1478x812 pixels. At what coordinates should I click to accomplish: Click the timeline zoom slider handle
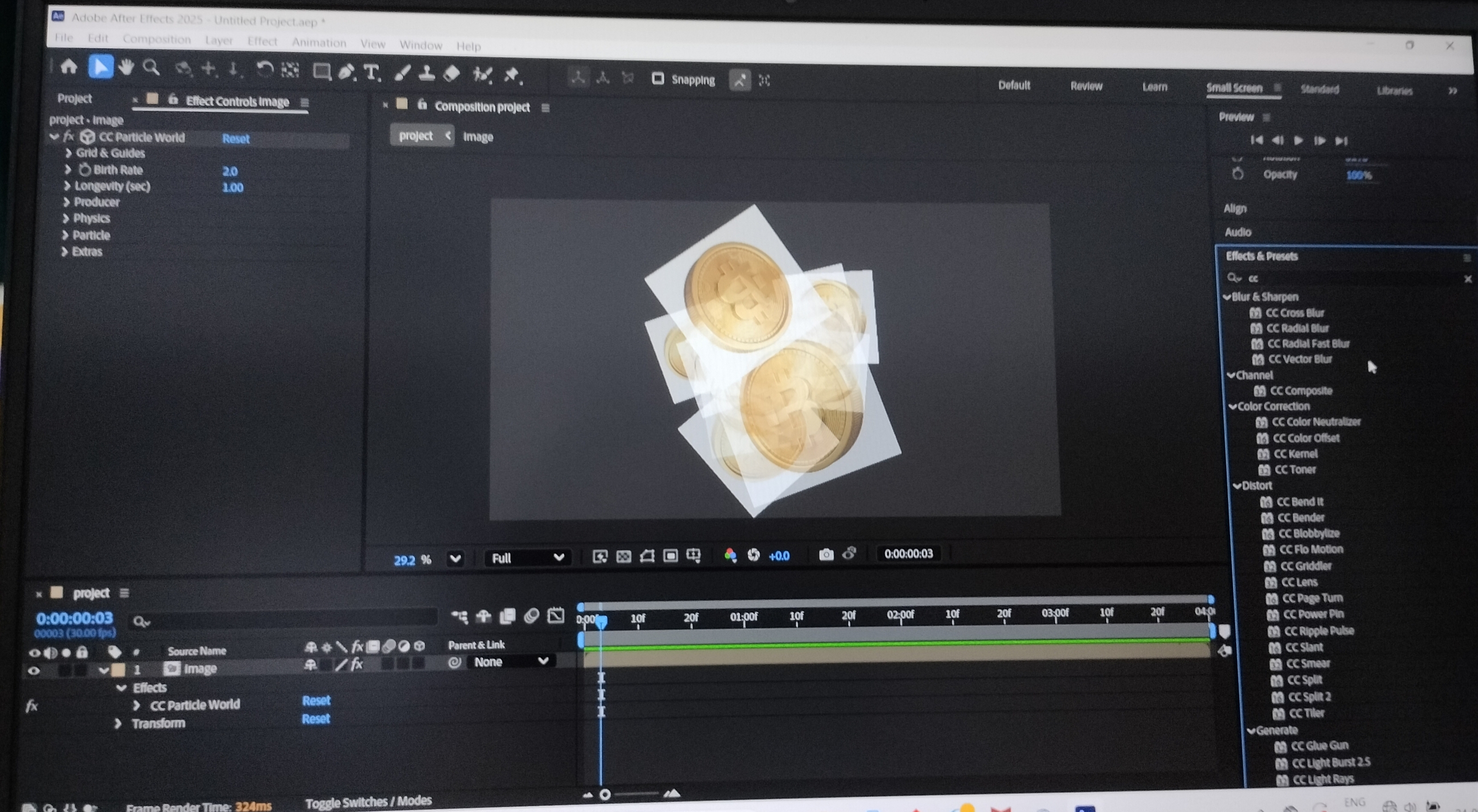pyautogui.click(x=605, y=794)
